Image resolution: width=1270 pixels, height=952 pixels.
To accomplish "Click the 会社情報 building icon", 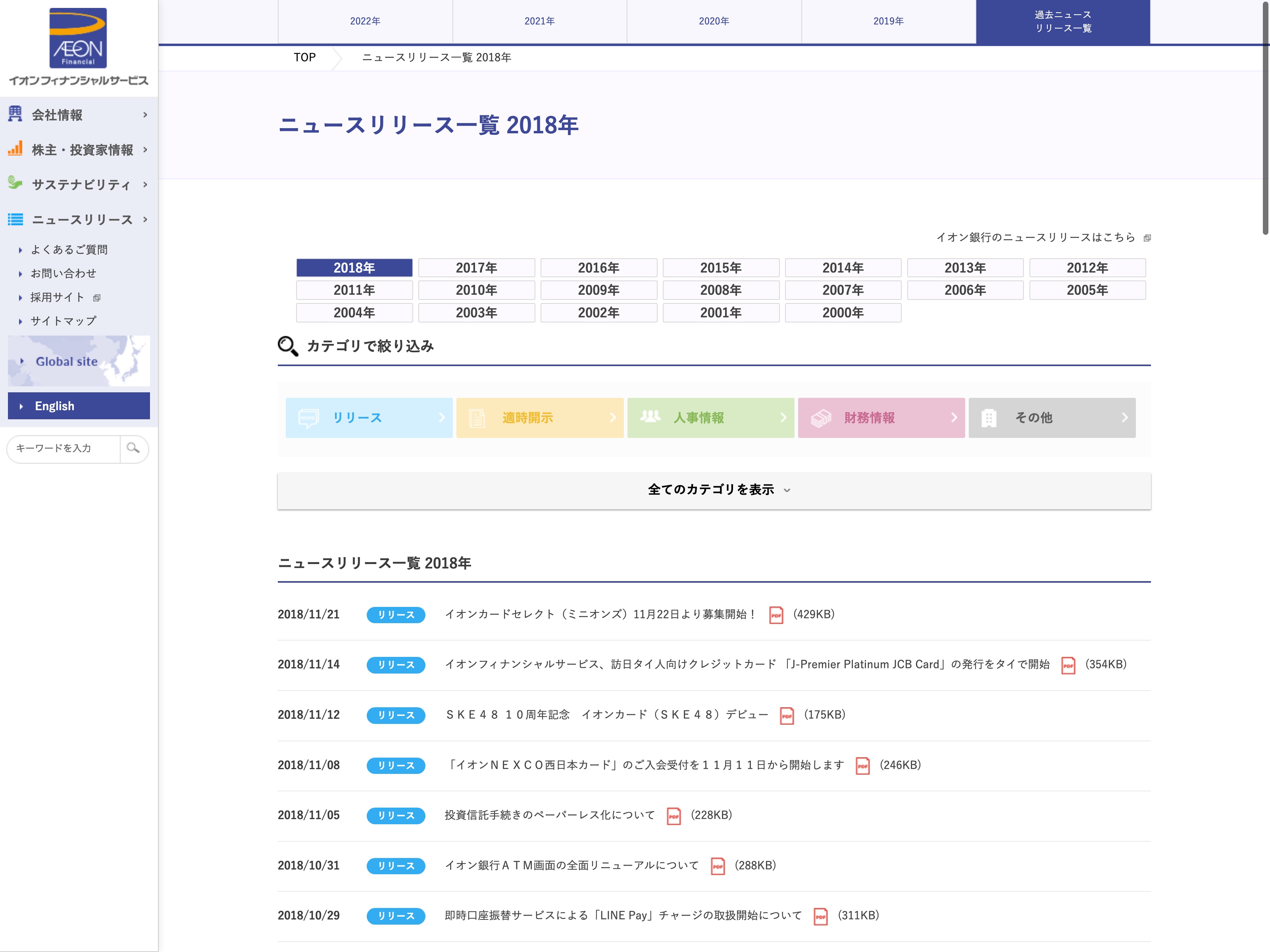I will [15, 114].
